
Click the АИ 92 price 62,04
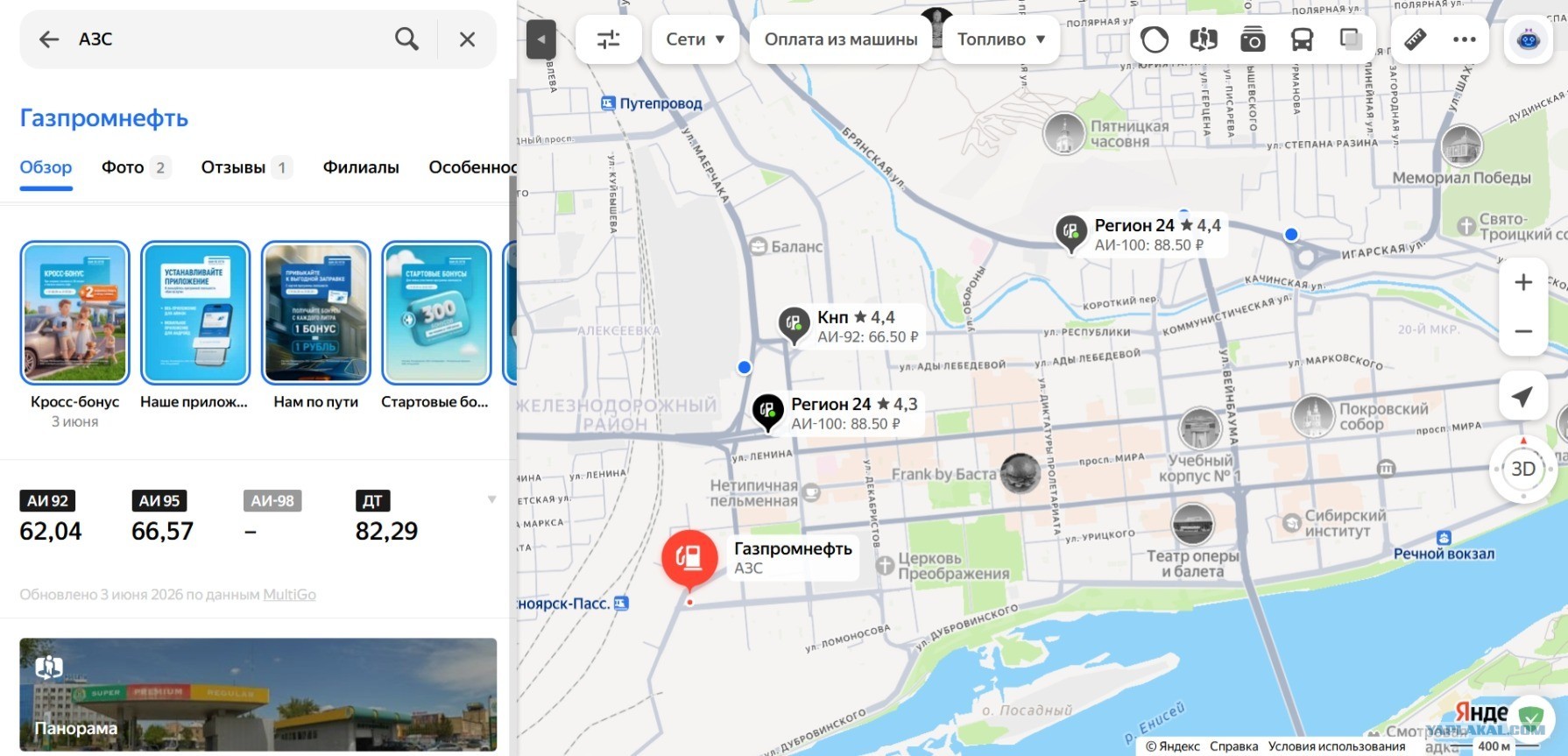(51, 531)
